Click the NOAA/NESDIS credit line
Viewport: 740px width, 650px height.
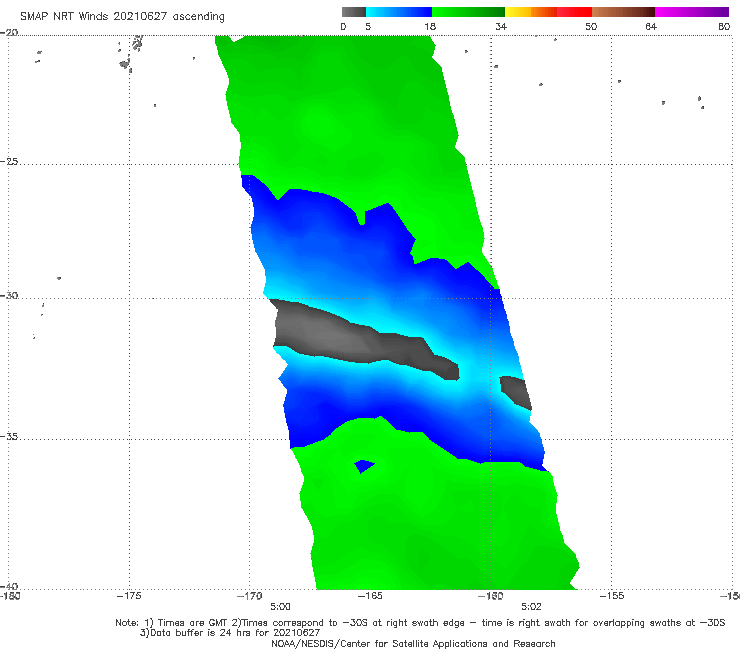413,644
